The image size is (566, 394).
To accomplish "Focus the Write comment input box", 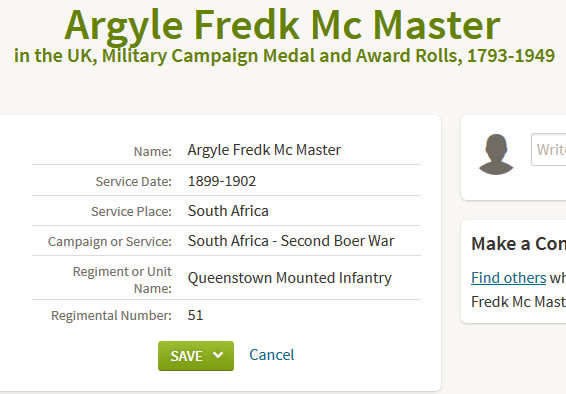I will click(549, 149).
